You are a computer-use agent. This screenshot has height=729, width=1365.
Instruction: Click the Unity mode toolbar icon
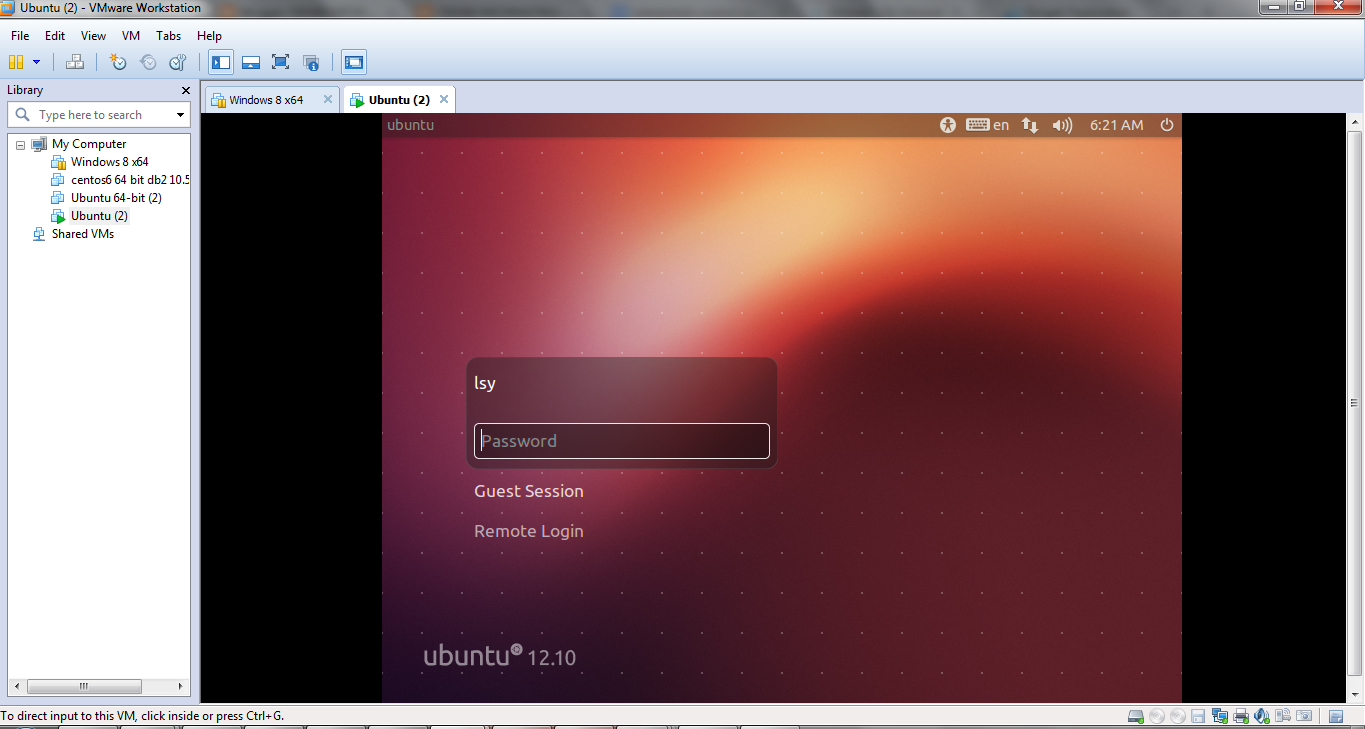coord(311,62)
